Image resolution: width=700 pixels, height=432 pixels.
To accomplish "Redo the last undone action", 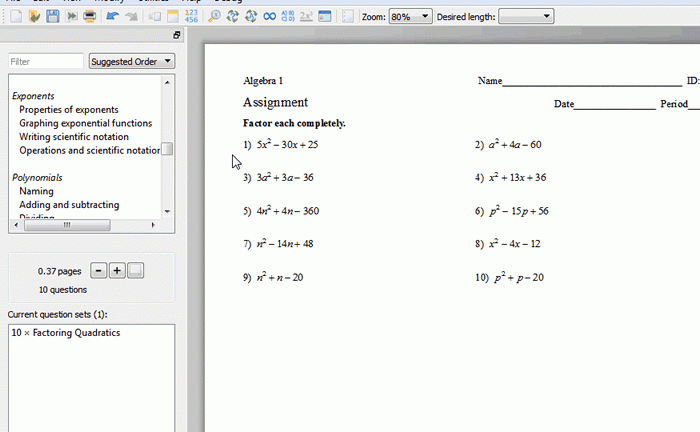I will [x=131, y=17].
